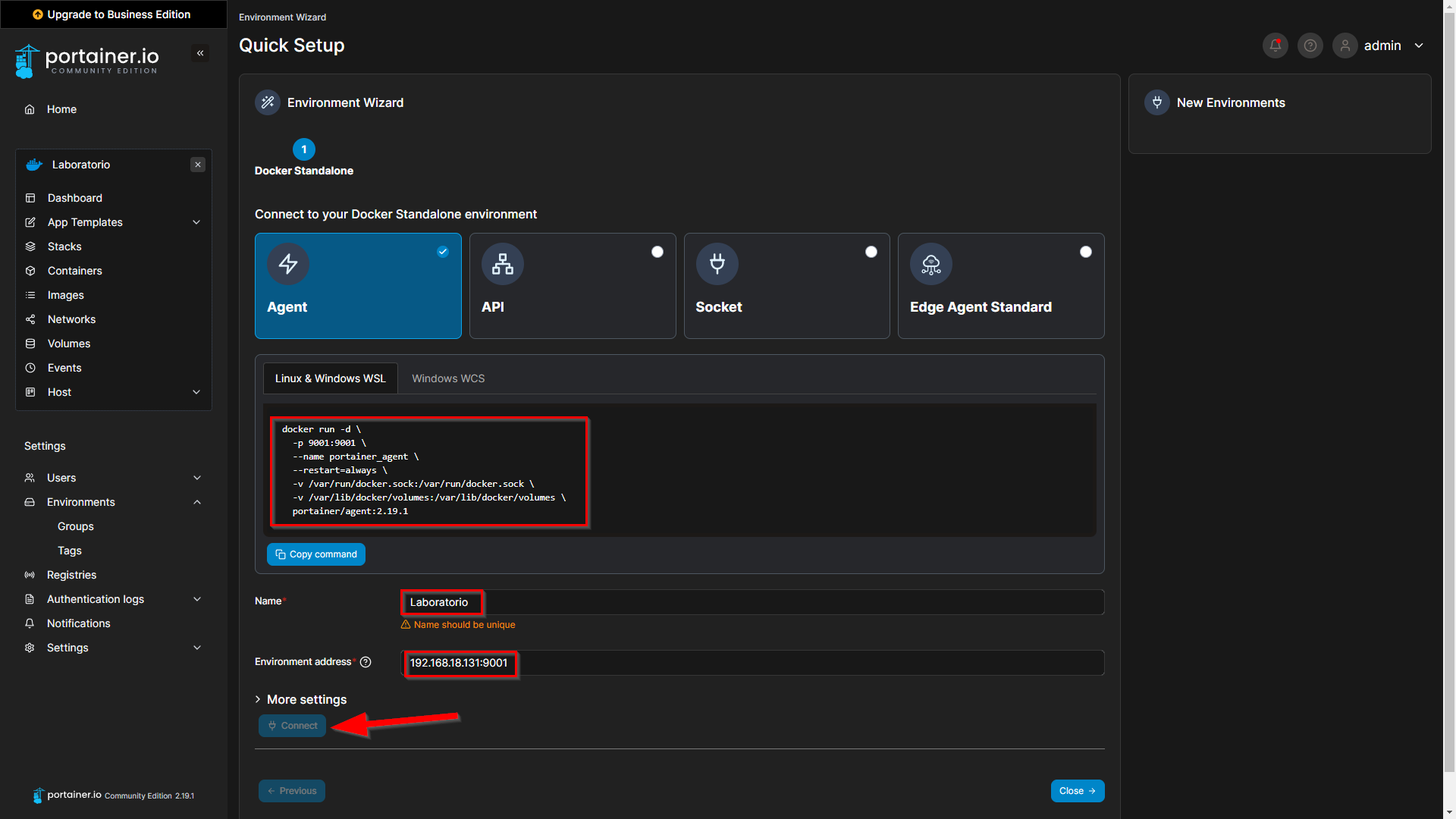Close the Laboratorio environment with X

tap(198, 165)
